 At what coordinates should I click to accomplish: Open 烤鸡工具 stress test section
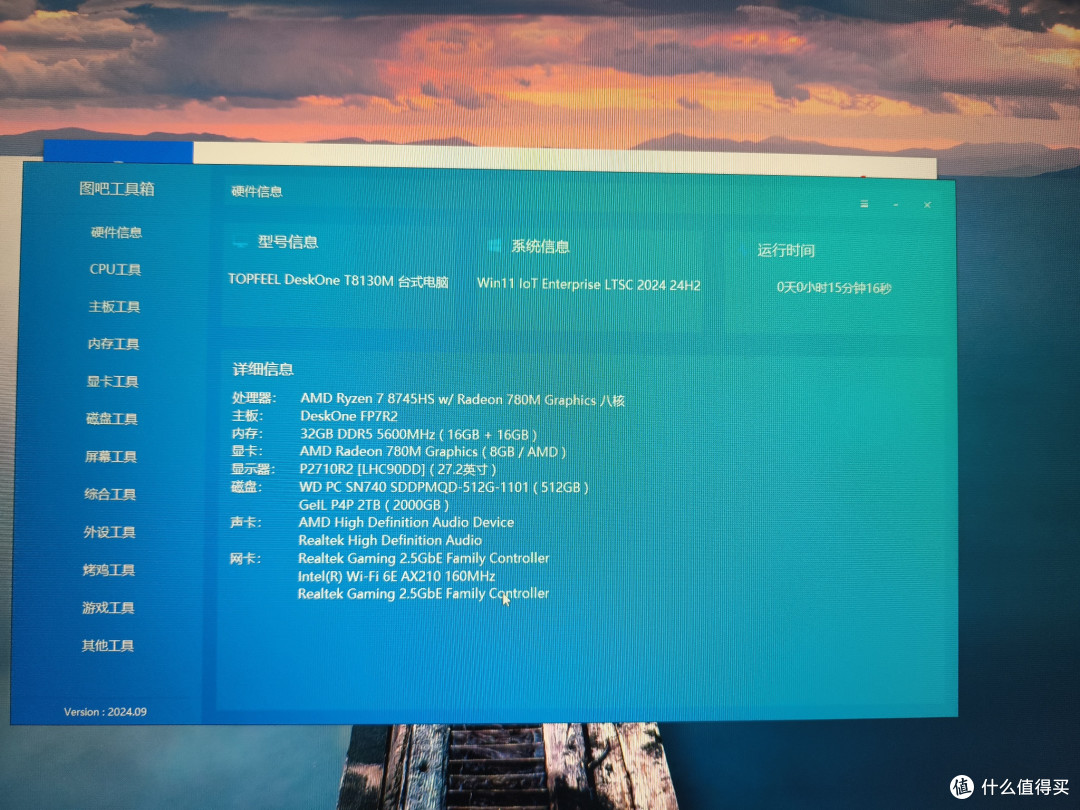[x=109, y=570]
